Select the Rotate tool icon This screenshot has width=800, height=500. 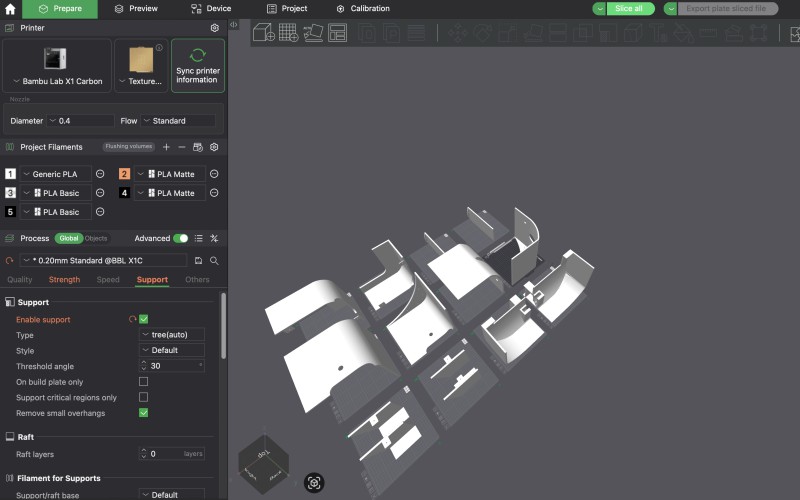pos(482,34)
